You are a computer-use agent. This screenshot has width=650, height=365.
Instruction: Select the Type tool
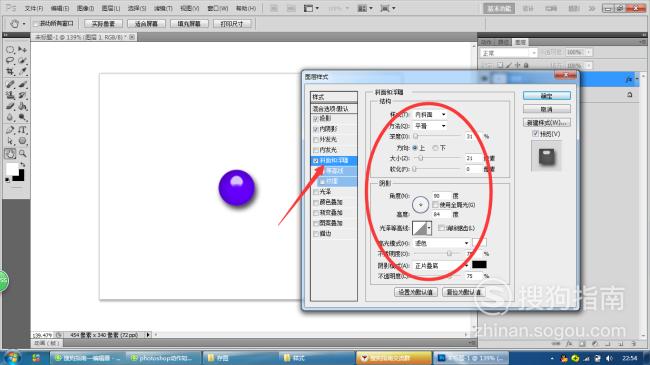coord(22,130)
